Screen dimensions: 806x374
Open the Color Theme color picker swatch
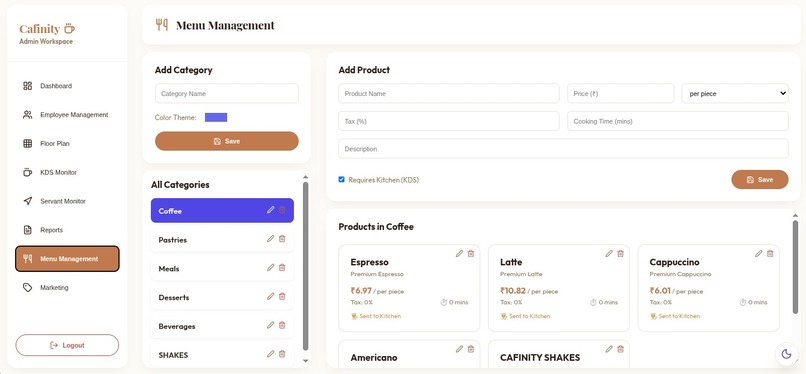(216, 117)
